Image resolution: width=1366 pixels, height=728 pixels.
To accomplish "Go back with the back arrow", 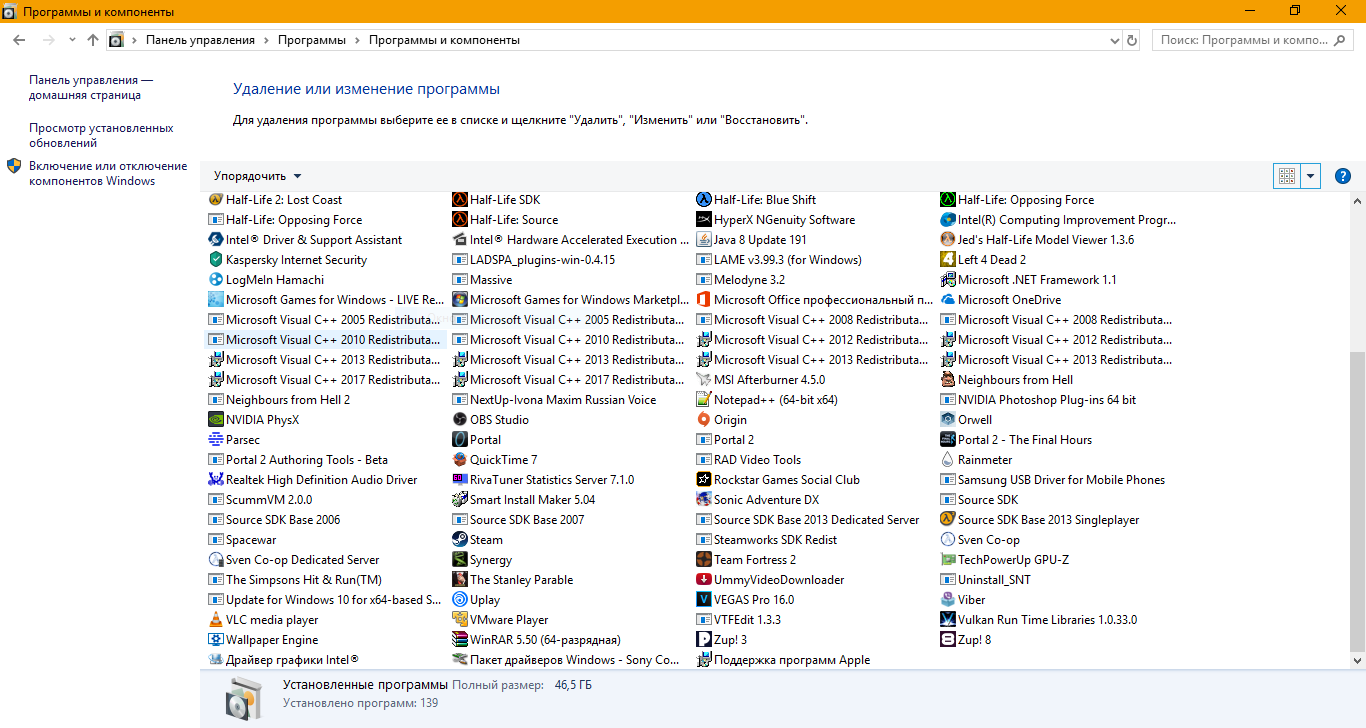I will click(x=20, y=40).
